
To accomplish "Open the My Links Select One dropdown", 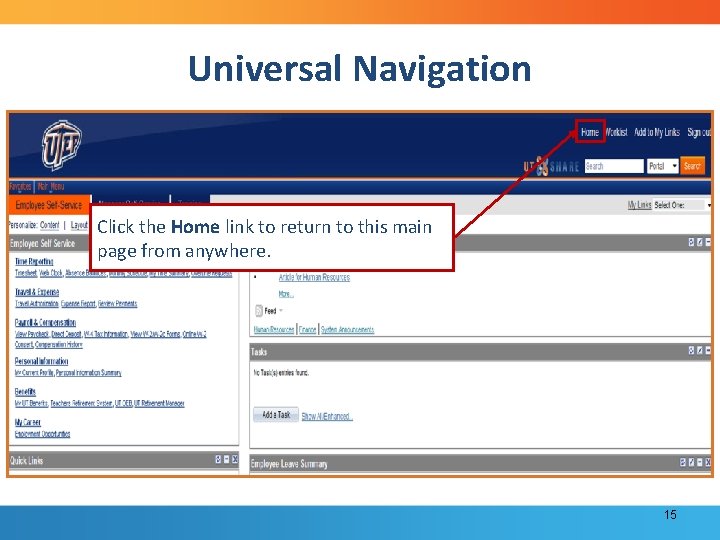I will (x=682, y=205).
